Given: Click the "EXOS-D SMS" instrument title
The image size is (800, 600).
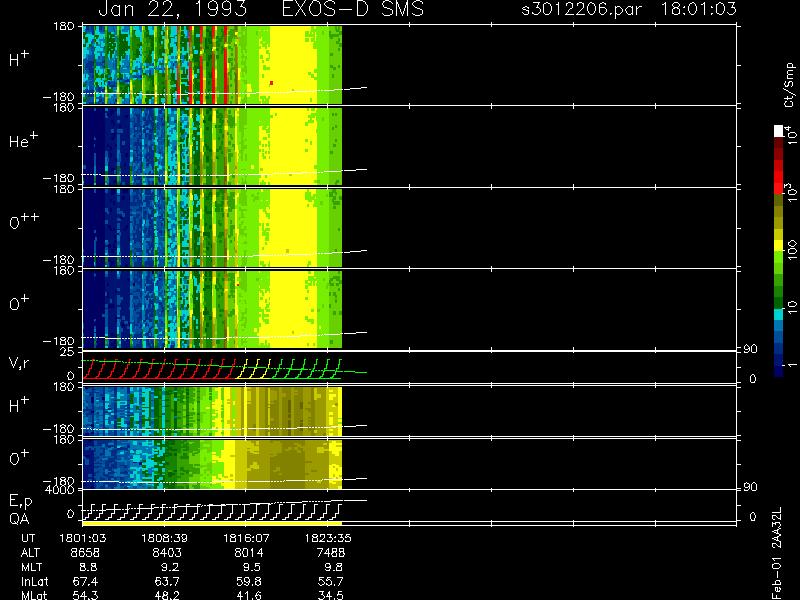Looking at the screenshot, I should tap(353, 9).
